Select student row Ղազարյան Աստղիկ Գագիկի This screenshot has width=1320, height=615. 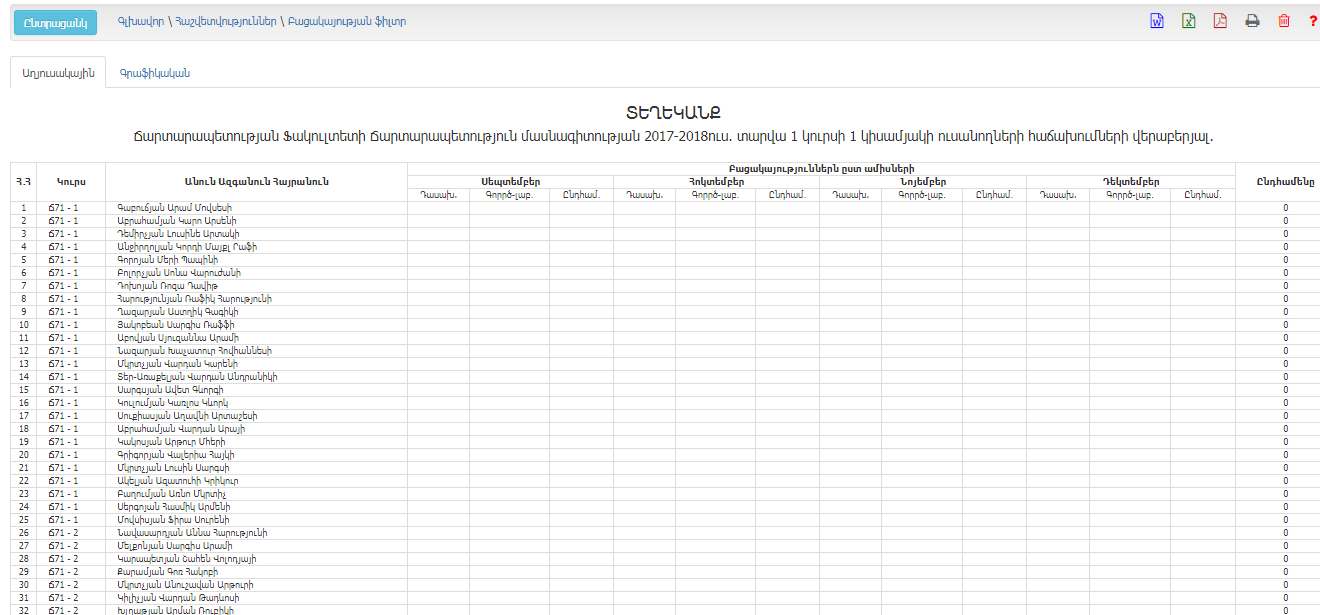click(177, 312)
